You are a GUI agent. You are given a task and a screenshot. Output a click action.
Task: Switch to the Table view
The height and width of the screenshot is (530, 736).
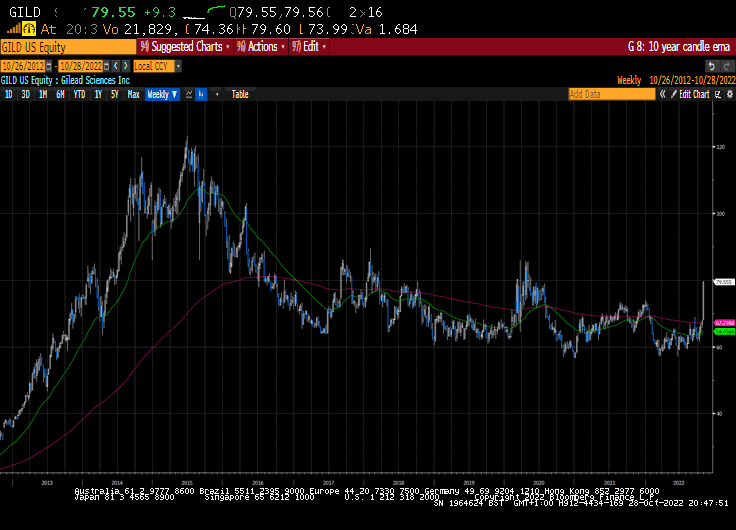pos(240,94)
